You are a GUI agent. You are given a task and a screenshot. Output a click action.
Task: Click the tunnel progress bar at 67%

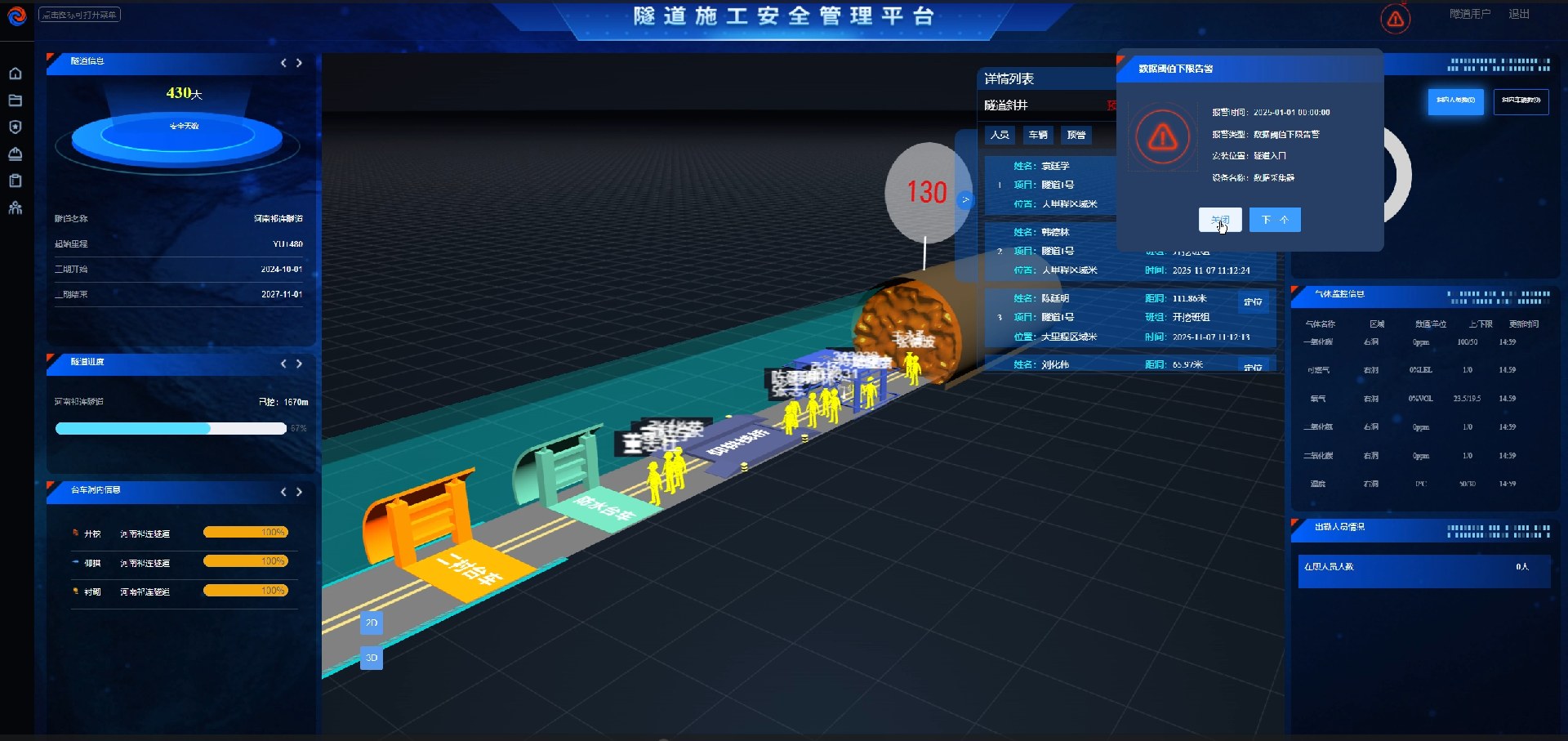point(171,428)
